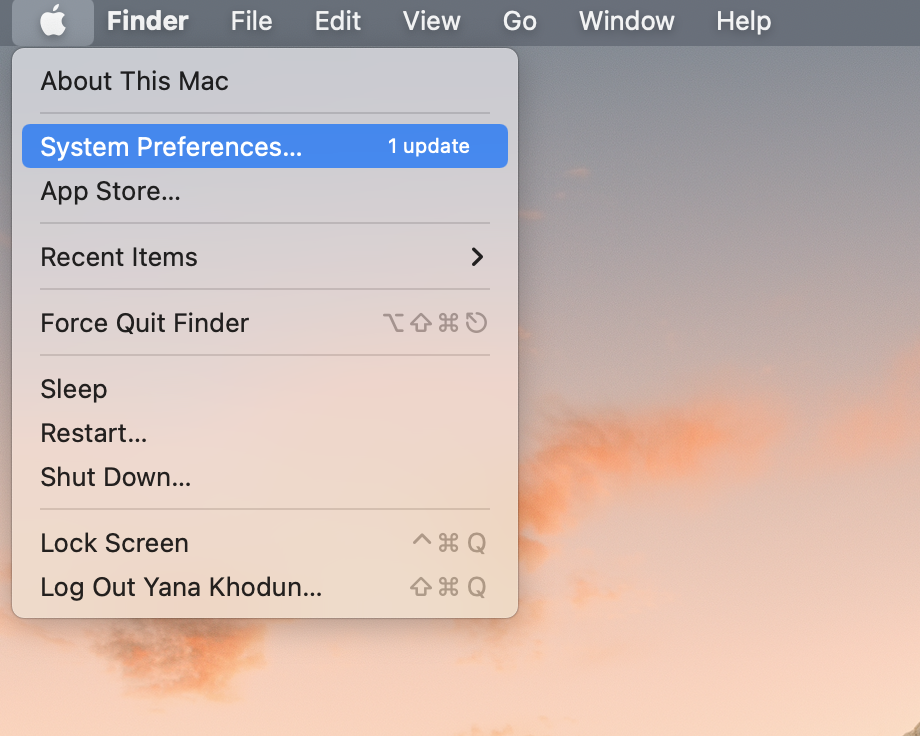Select About This Mac

click(265, 81)
